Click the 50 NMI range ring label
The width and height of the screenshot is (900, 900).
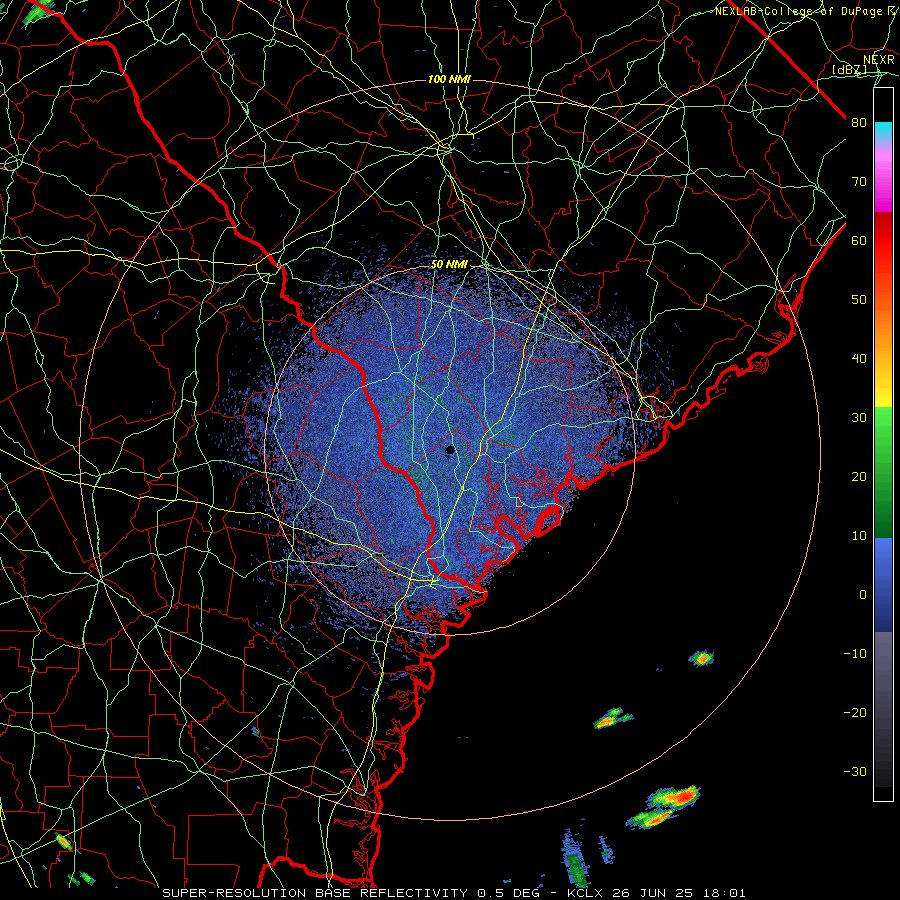[449, 265]
